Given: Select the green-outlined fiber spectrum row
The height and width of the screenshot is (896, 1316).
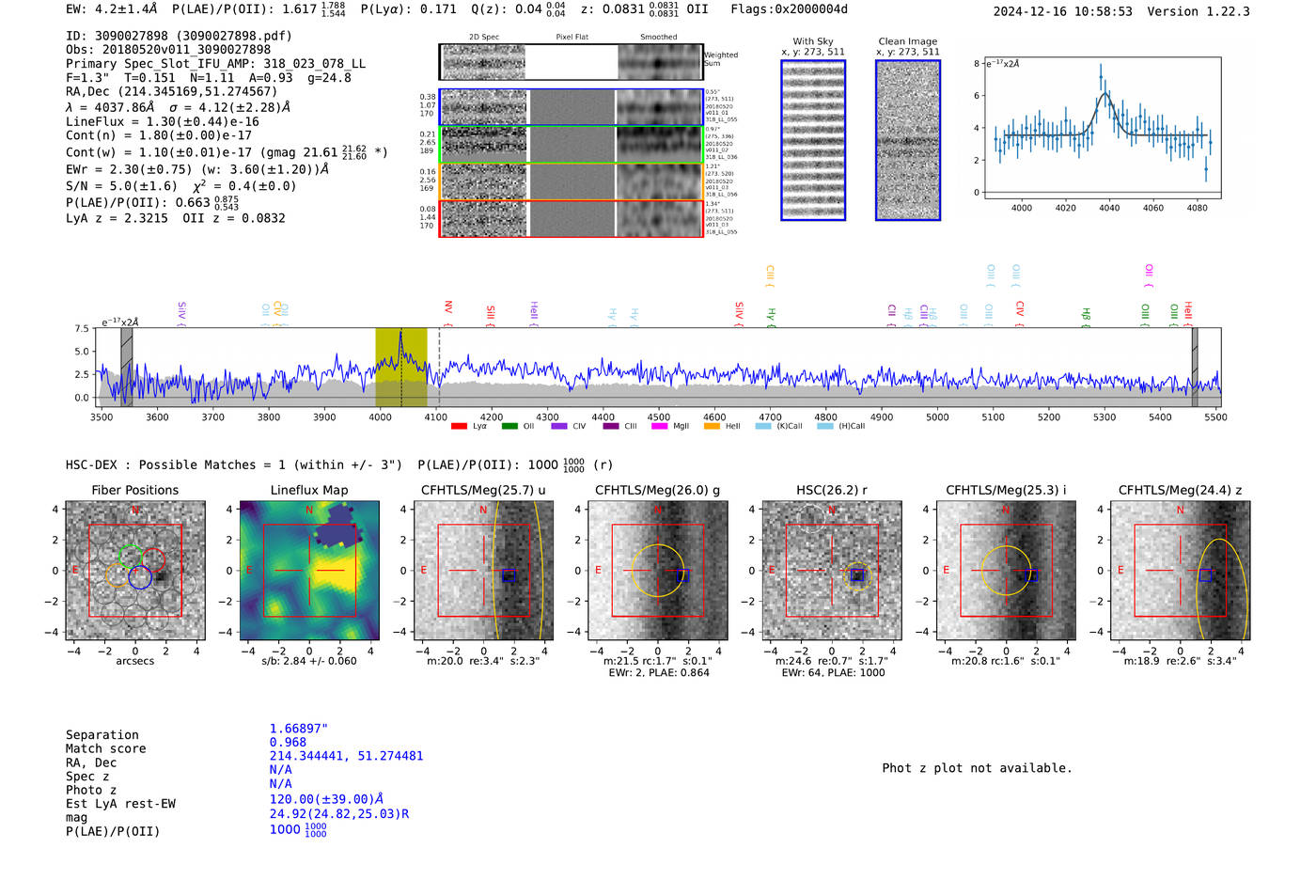Looking at the screenshot, I should tap(572, 145).
